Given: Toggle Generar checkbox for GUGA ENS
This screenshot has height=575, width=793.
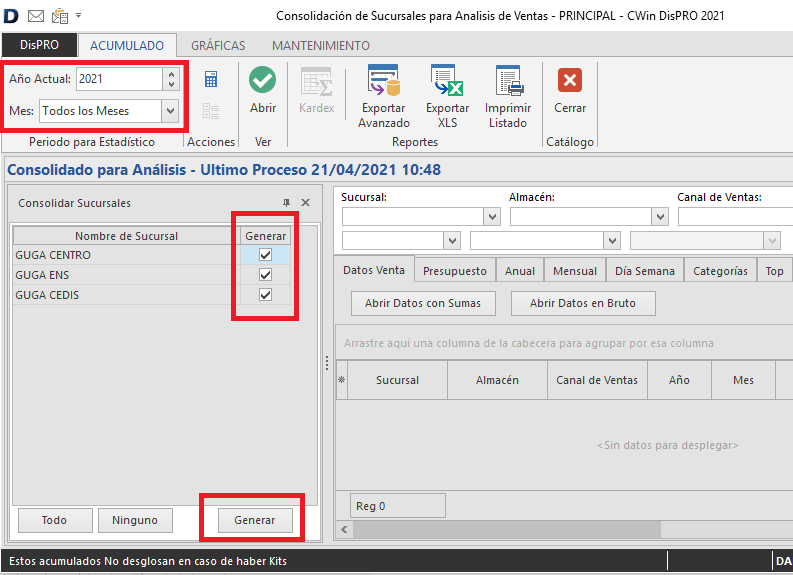Looking at the screenshot, I should [x=265, y=275].
